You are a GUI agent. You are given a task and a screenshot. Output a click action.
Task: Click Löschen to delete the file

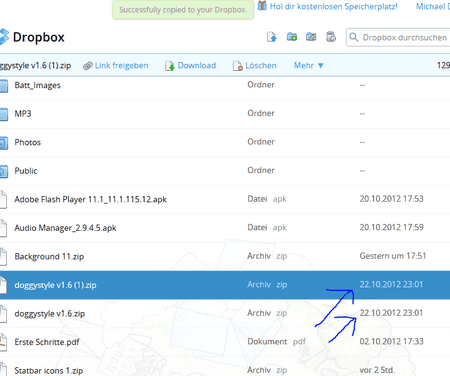(x=255, y=65)
